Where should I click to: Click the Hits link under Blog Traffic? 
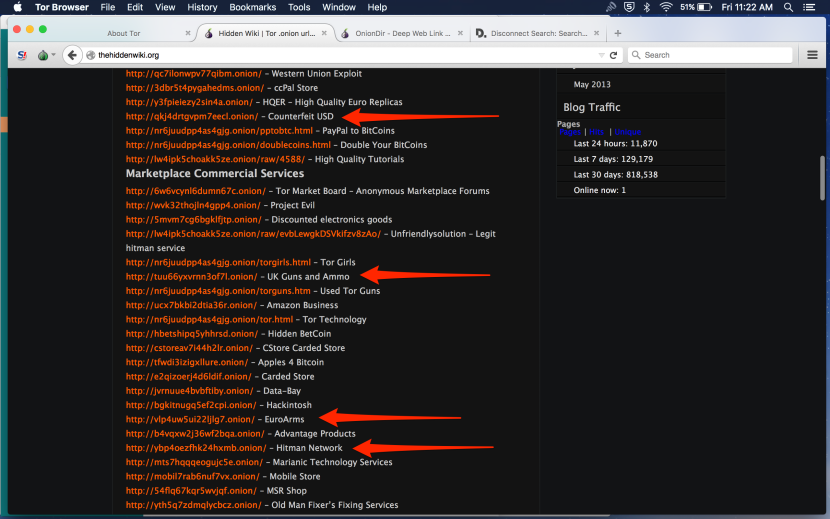tap(596, 132)
